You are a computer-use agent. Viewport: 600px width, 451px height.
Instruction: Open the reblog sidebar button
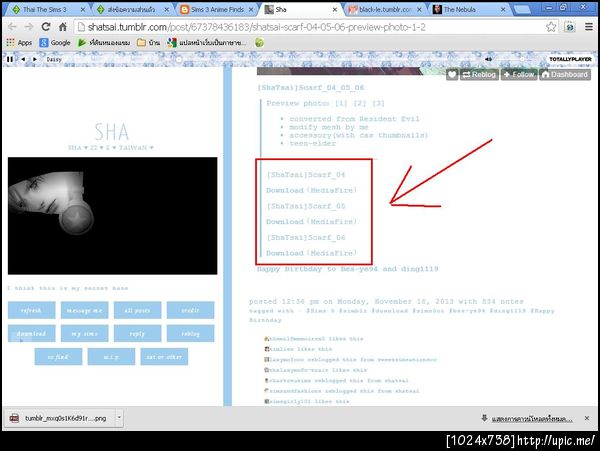[x=191, y=334]
